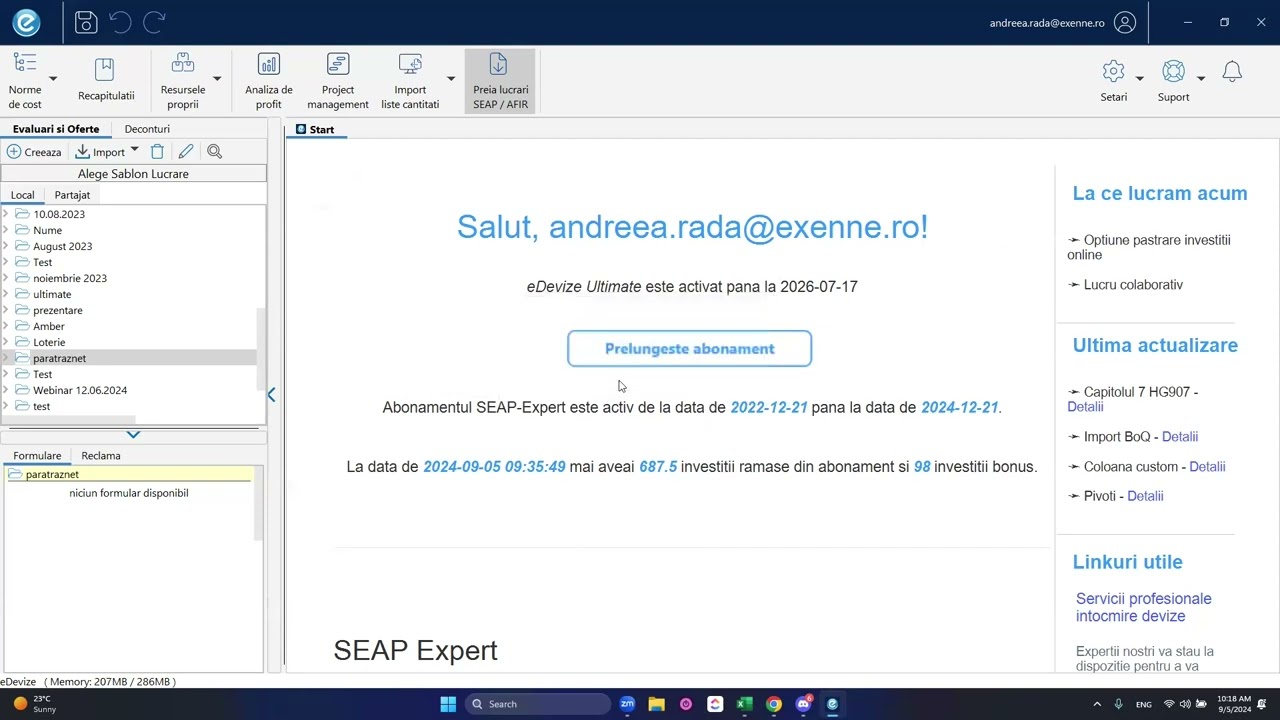Click the Import button
Viewport: 1280px width, 720px height.
[x=100, y=152]
